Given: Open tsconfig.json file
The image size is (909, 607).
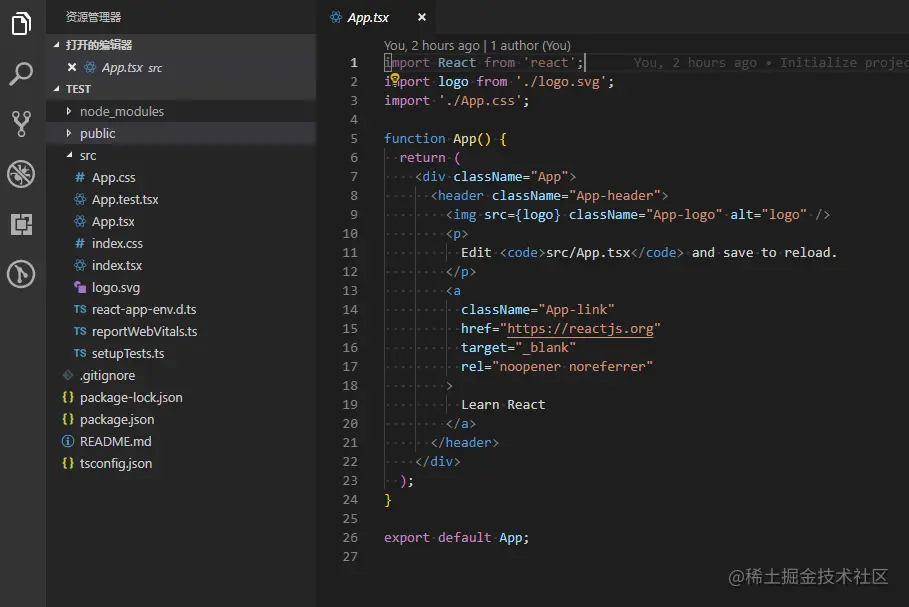Looking at the screenshot, I should 181,464.
